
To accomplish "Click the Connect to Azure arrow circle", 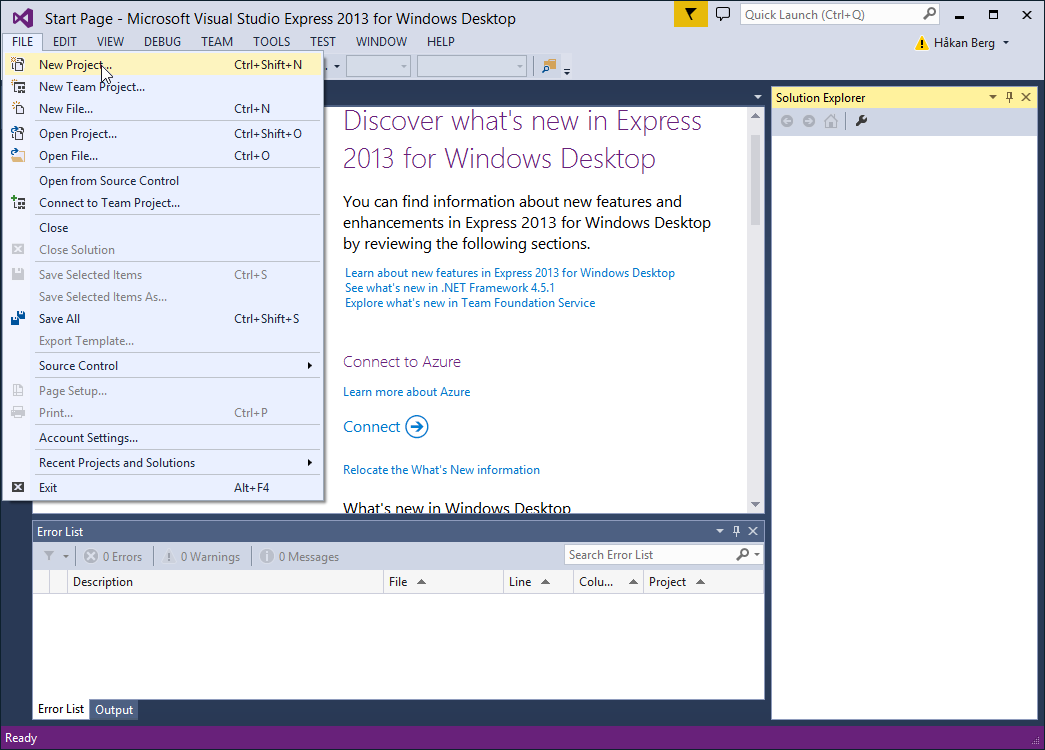I will pos(417,427).
